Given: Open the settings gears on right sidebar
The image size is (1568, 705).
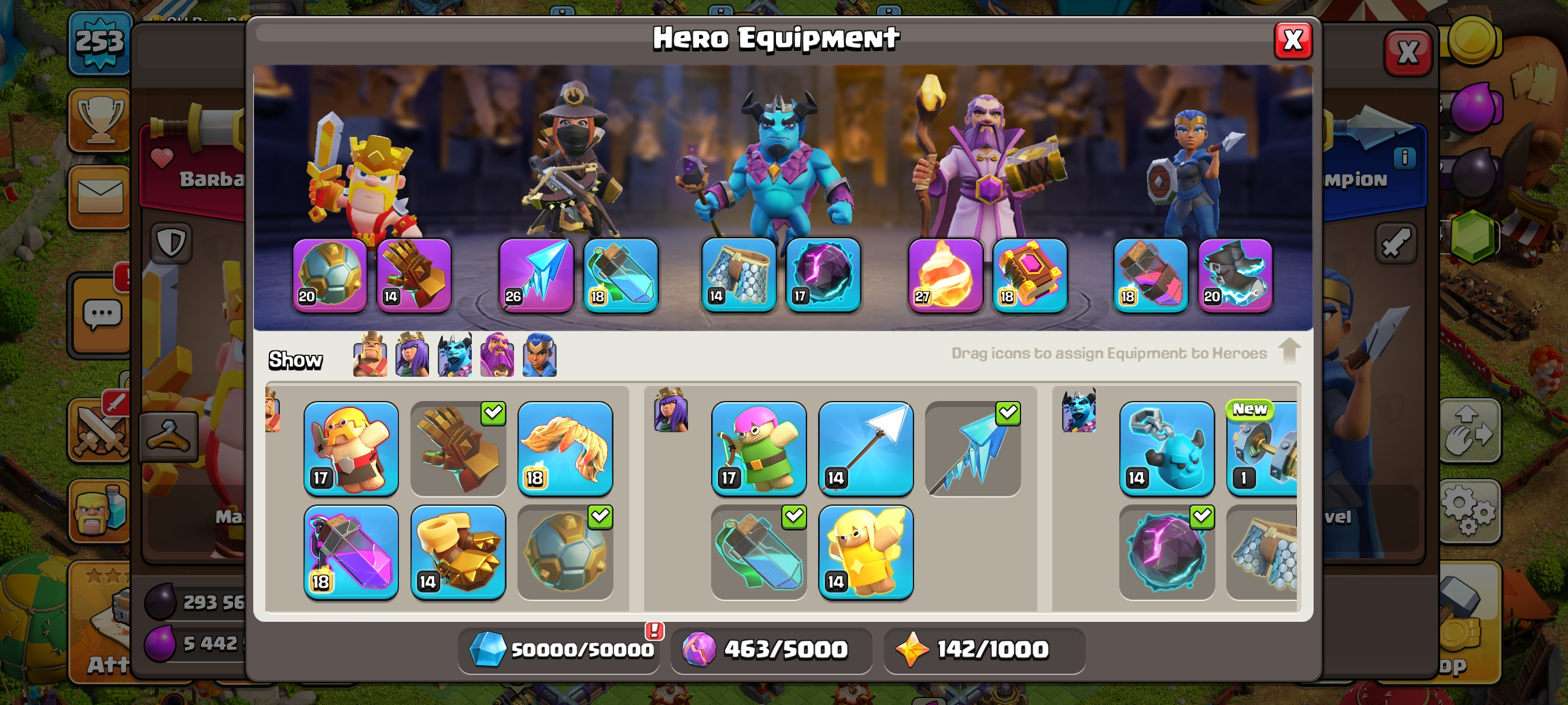Looking at the screenshot, I should click(1470, 511).
